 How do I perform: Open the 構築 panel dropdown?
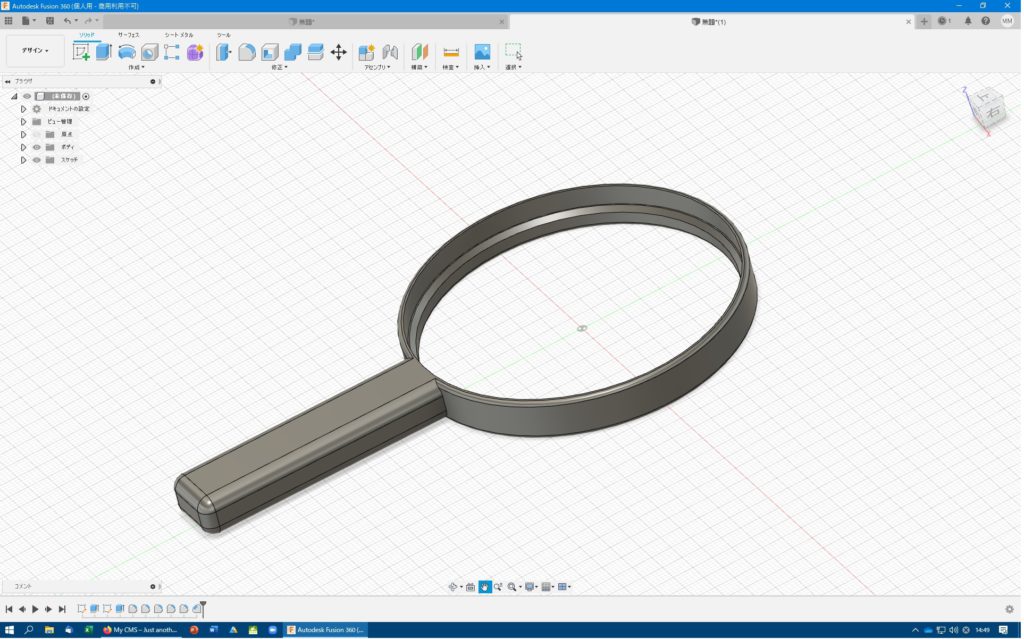click(419, 67)
